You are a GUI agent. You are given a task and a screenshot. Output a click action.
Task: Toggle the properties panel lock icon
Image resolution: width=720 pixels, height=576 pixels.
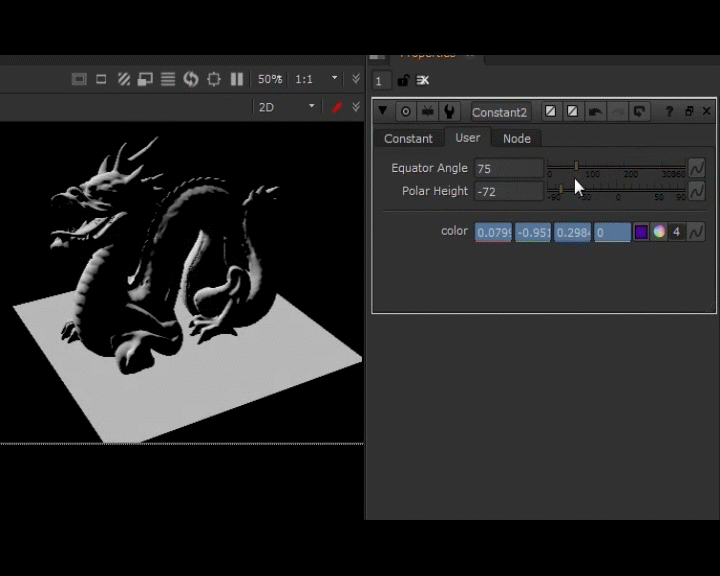tap(403, 80)
